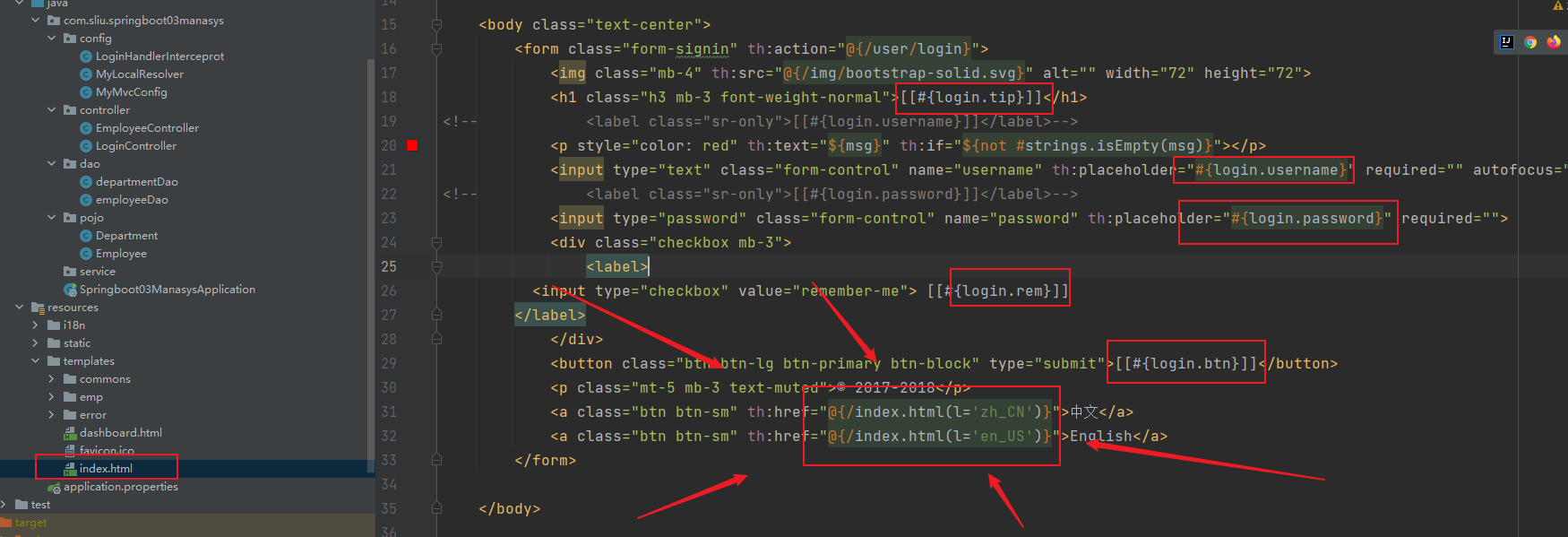Screen dimensions: 1568x537
Task: Open page in Firefox browser icon
Action: point(1554,42)
